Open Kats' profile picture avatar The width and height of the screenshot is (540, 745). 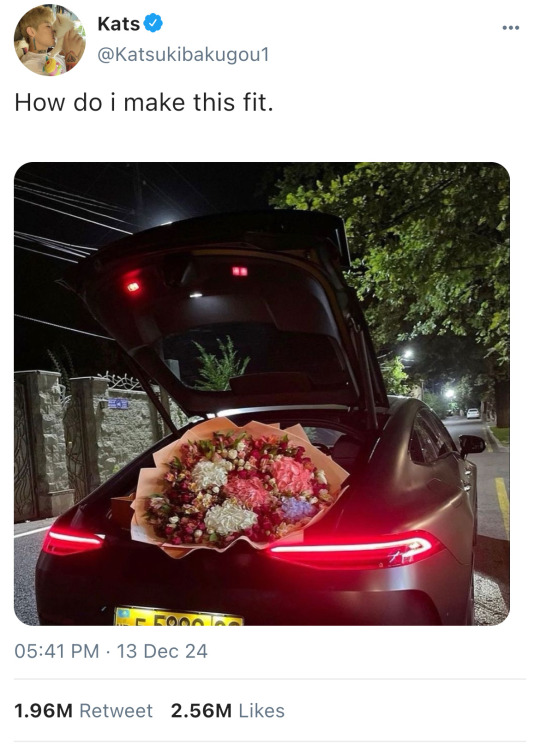click(x=49, y=40)
